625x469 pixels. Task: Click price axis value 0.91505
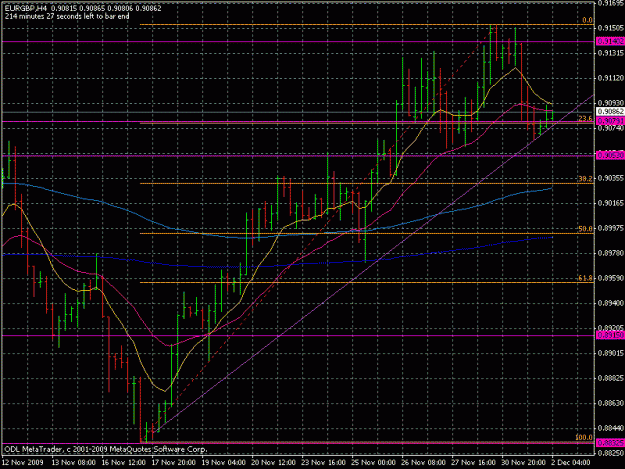coord(611,28)
